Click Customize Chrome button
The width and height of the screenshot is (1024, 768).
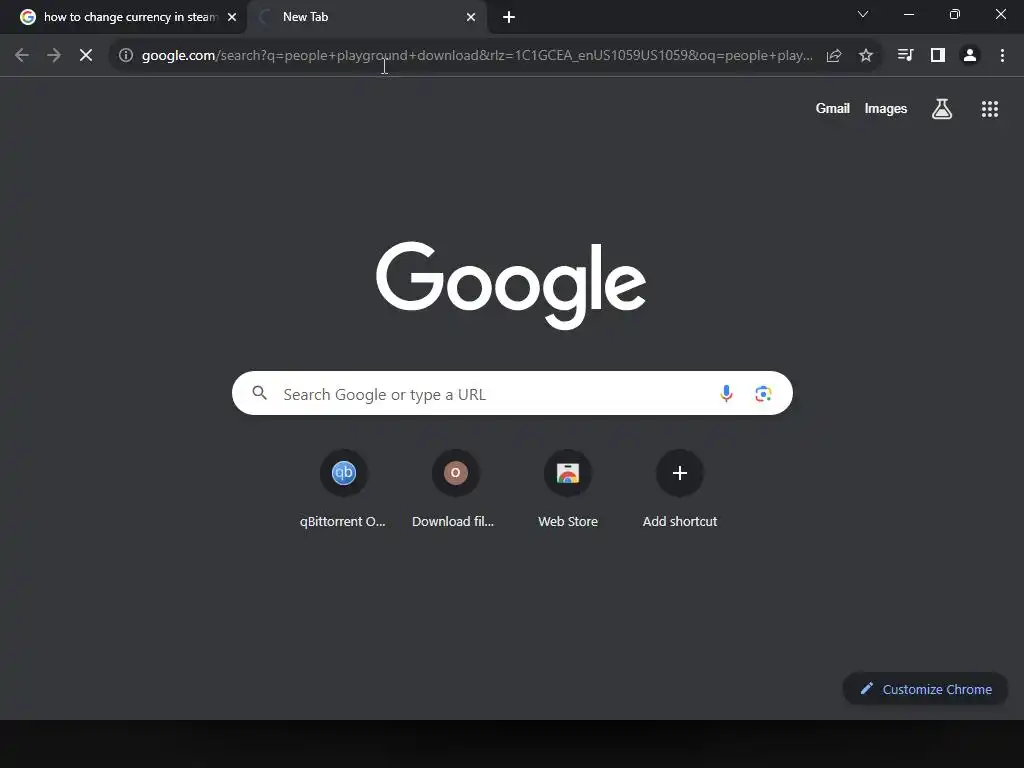925,689
